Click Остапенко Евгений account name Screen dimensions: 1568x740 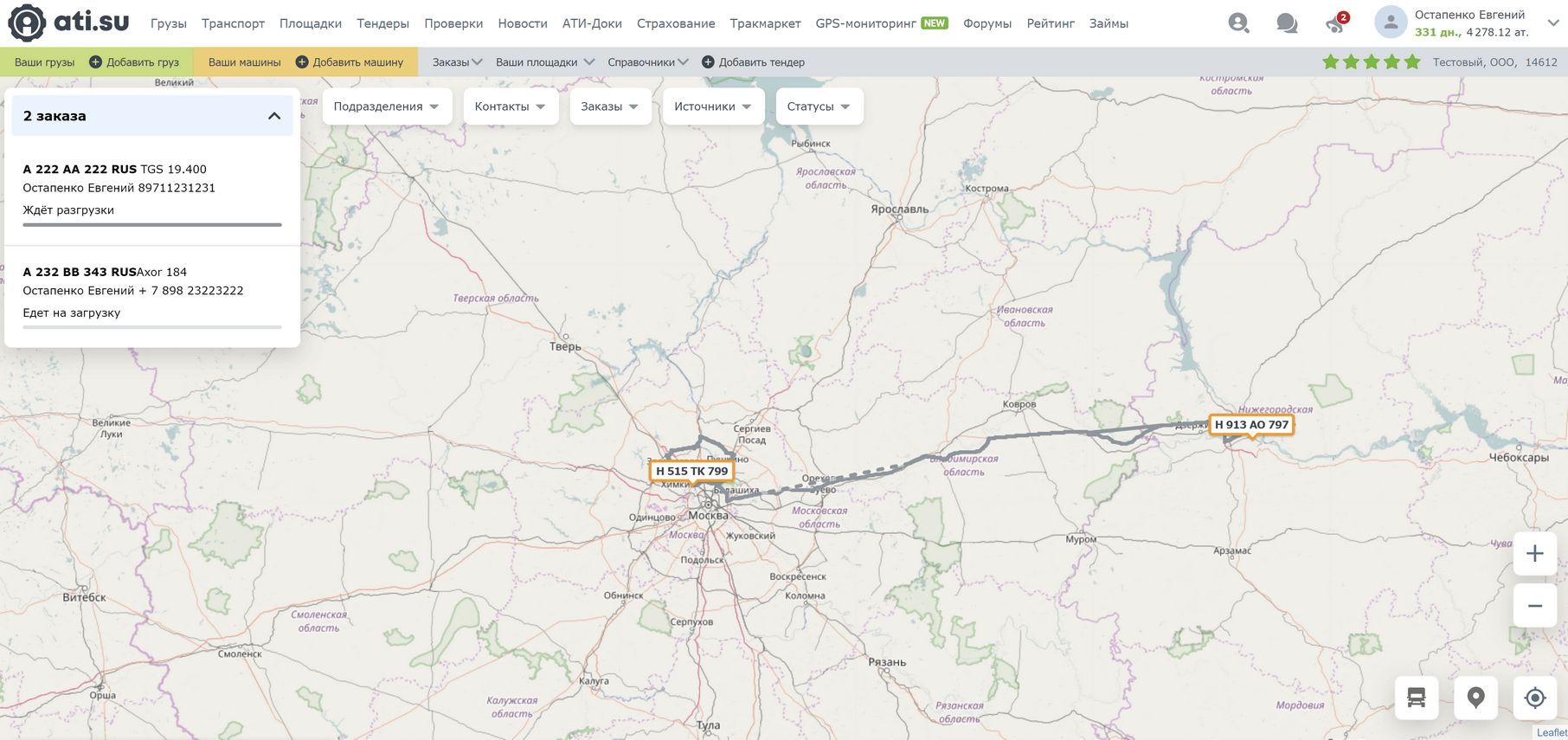coord(1469,15)
